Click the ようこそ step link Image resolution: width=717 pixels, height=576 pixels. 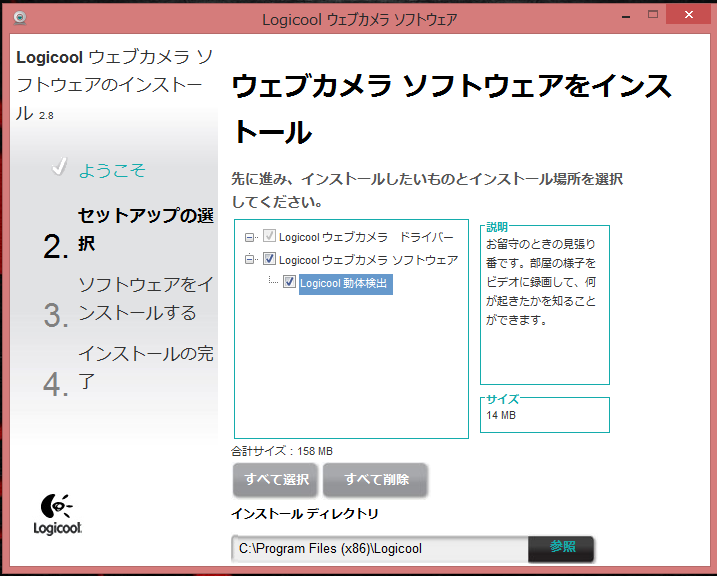coord(112,171)
